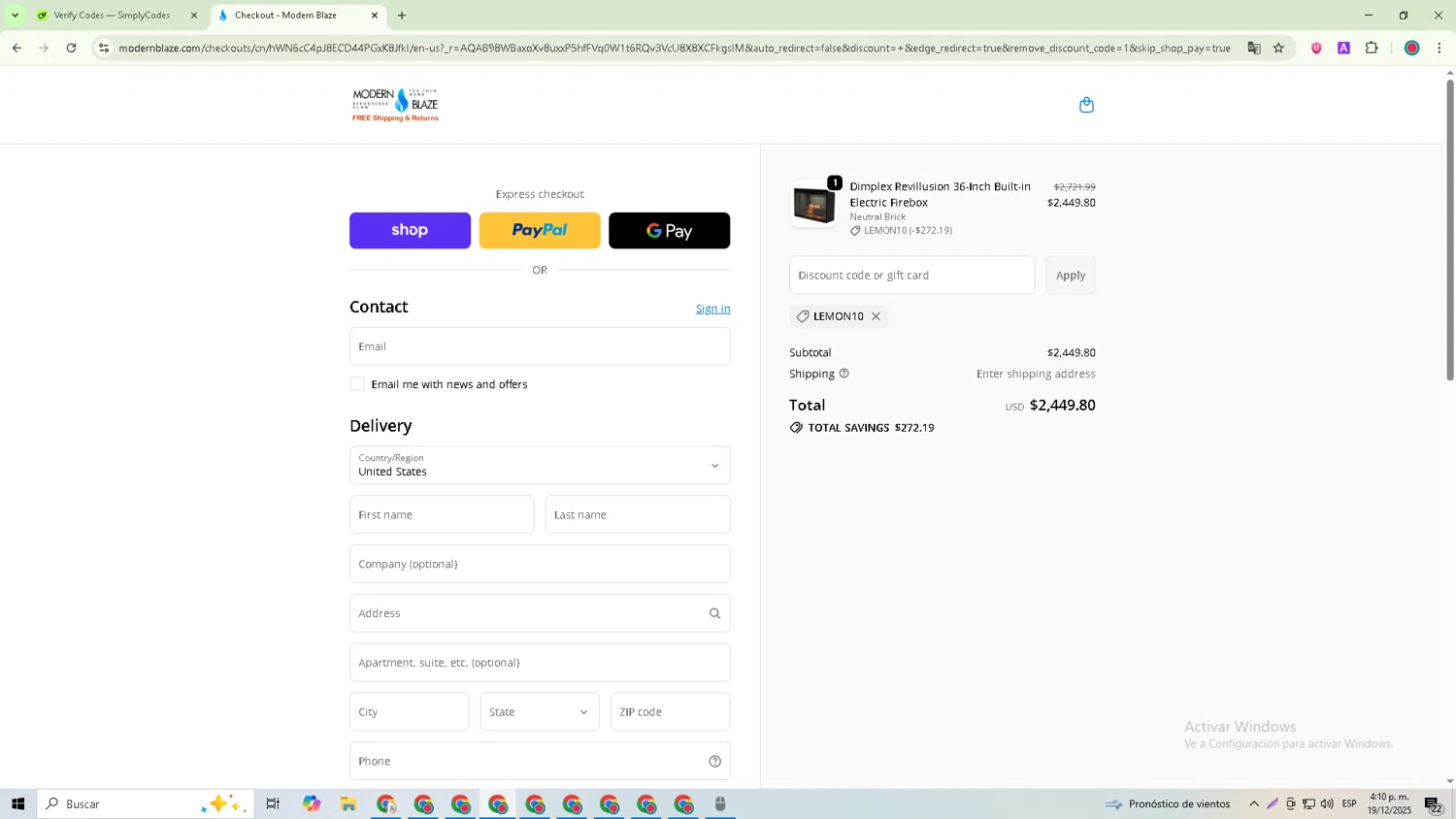Show hidden system tray icons
This screenshot has width=1456, height=819.
pos(1254,803)
